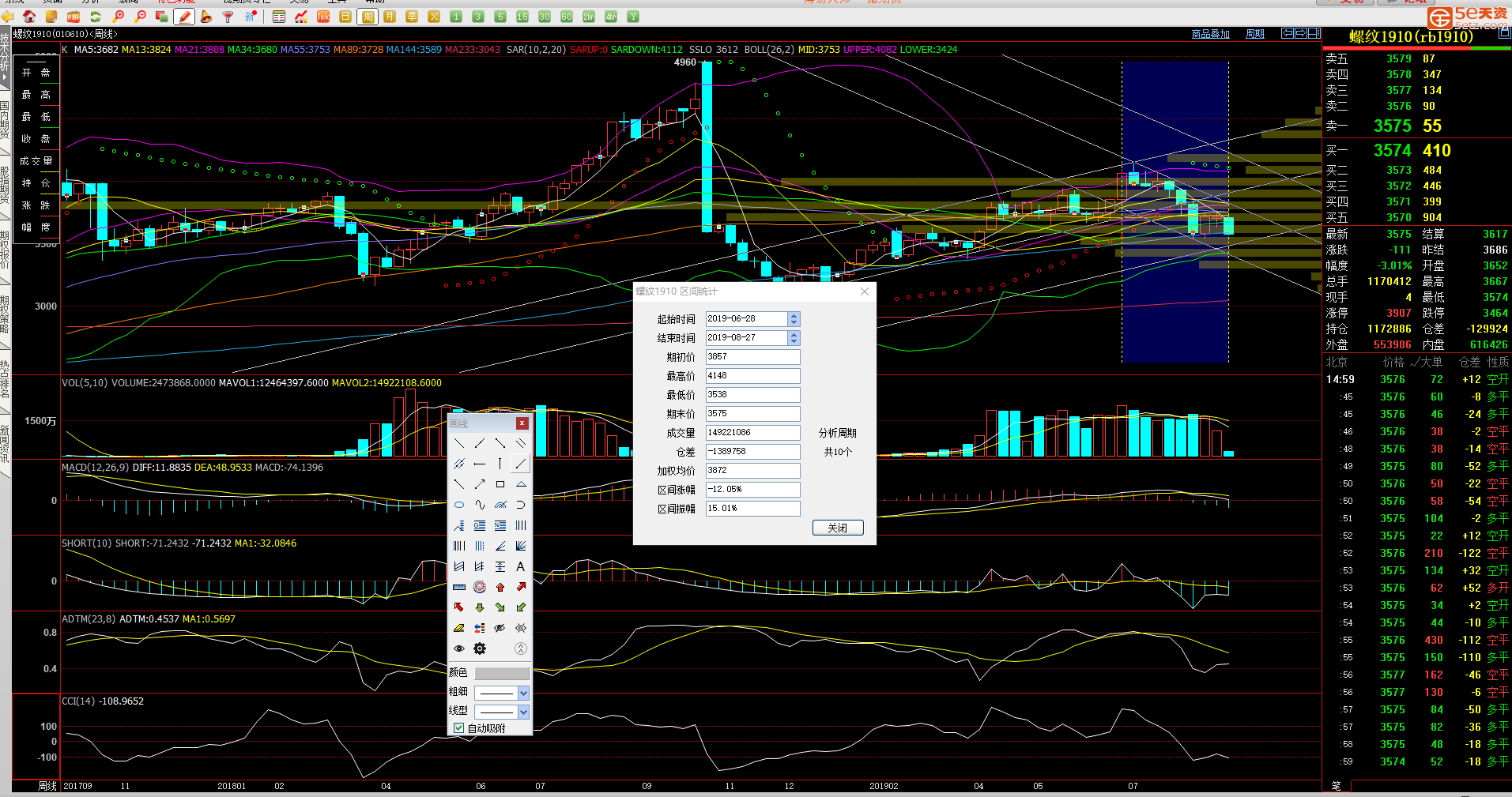The image size is (1512, 797).
Task: Click the 加权均价 field showing 3872
Action: coord(752,471)
